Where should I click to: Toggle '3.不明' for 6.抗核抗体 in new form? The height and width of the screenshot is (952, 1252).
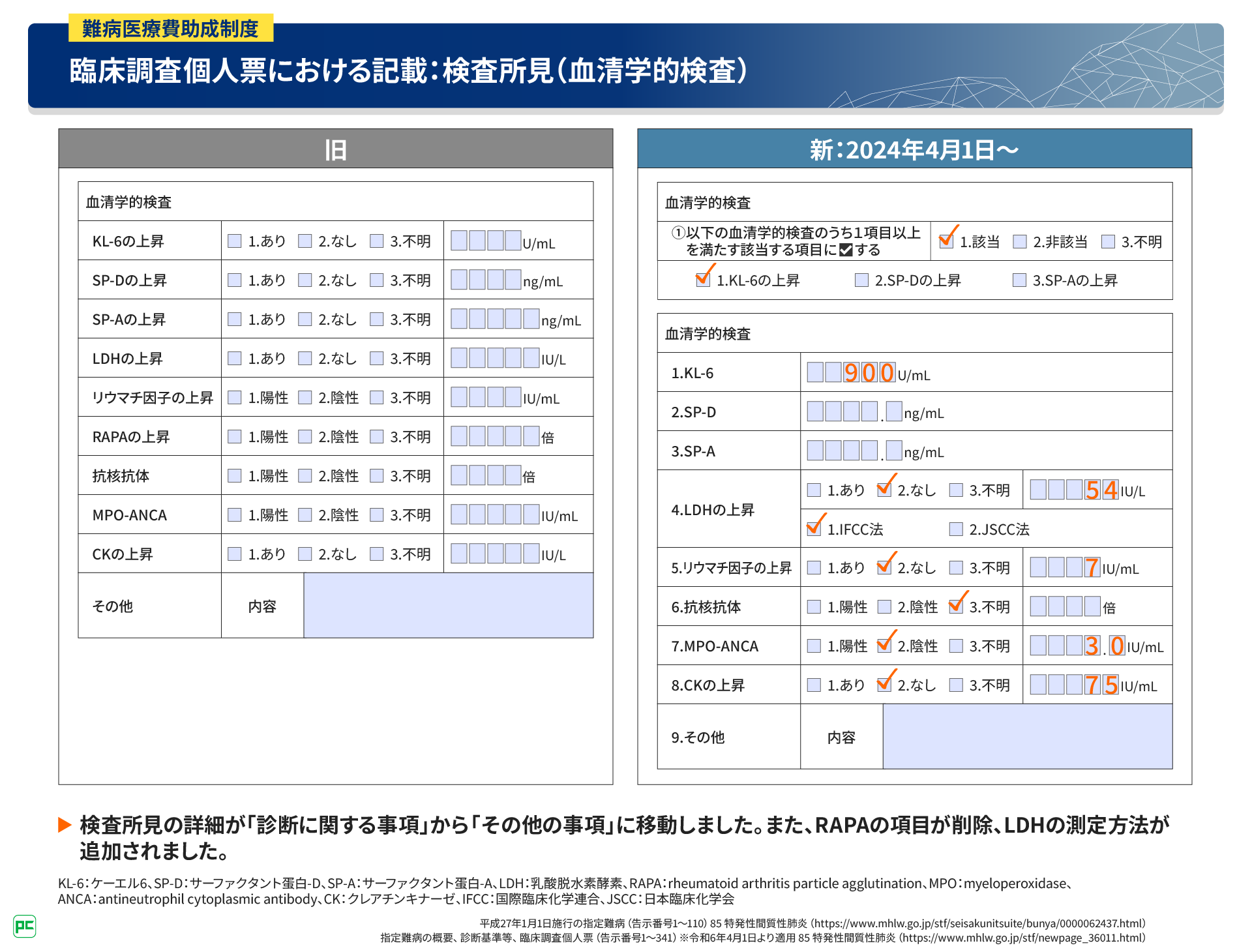tap(956, 606)
